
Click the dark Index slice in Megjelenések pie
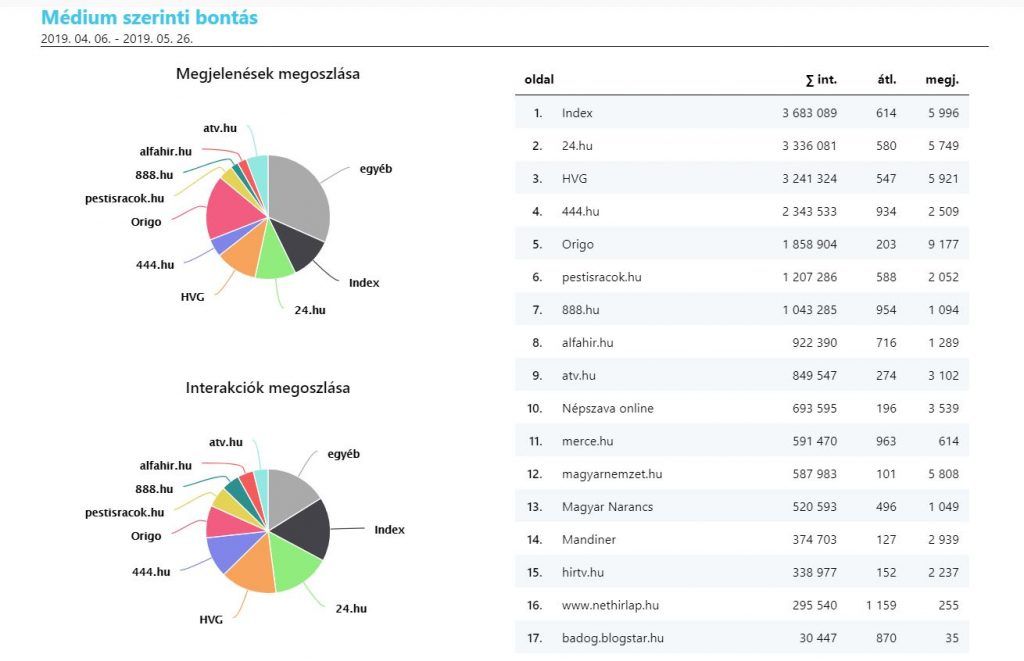coord(299,247)
